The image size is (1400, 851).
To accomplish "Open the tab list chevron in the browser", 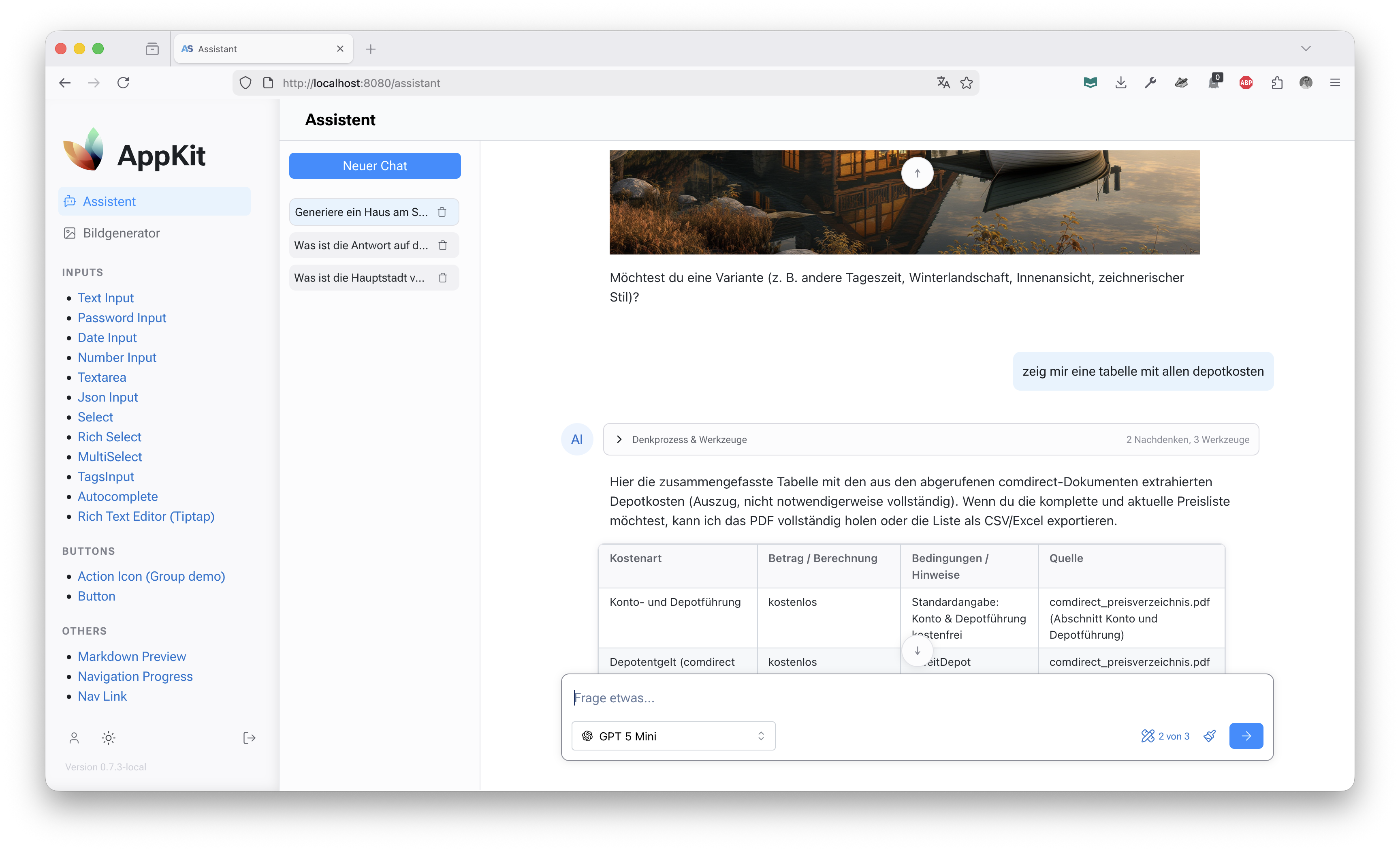I will (1306, 48).
